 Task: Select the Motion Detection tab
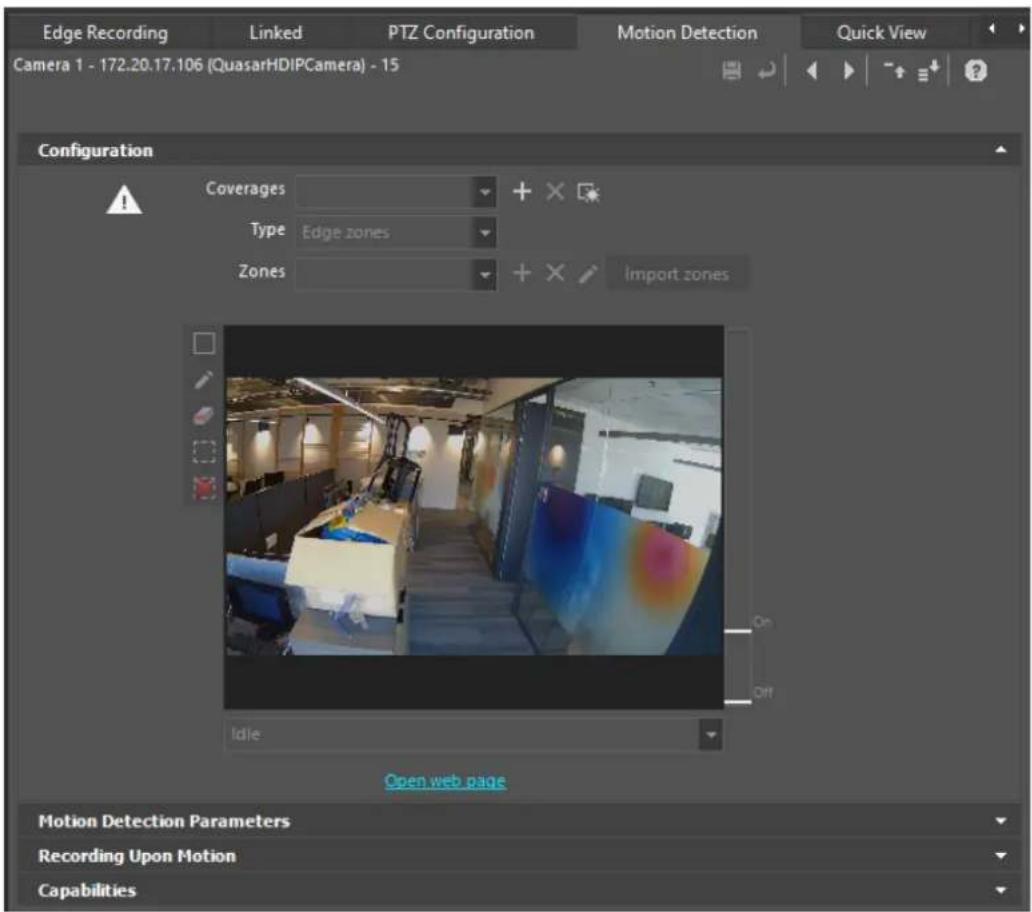pos(687,32)
